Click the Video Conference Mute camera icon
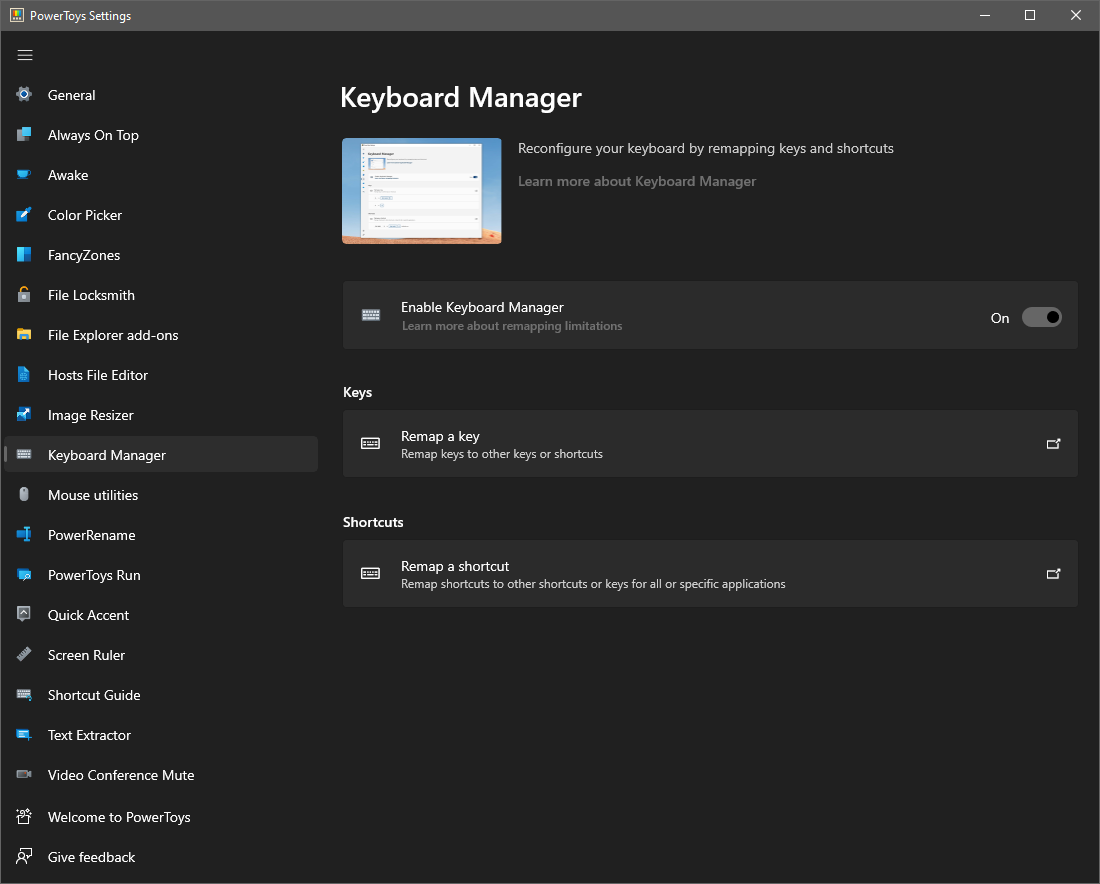Screen dimensions: 1100x884 point(24,775)
